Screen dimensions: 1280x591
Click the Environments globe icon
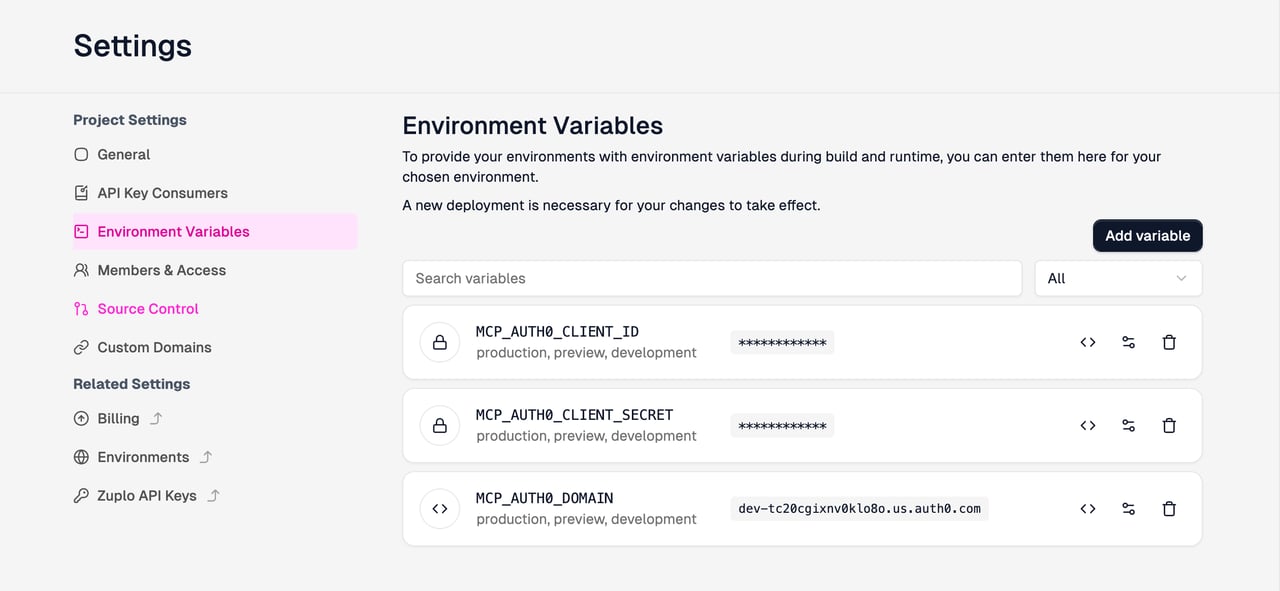pos(81,457)
